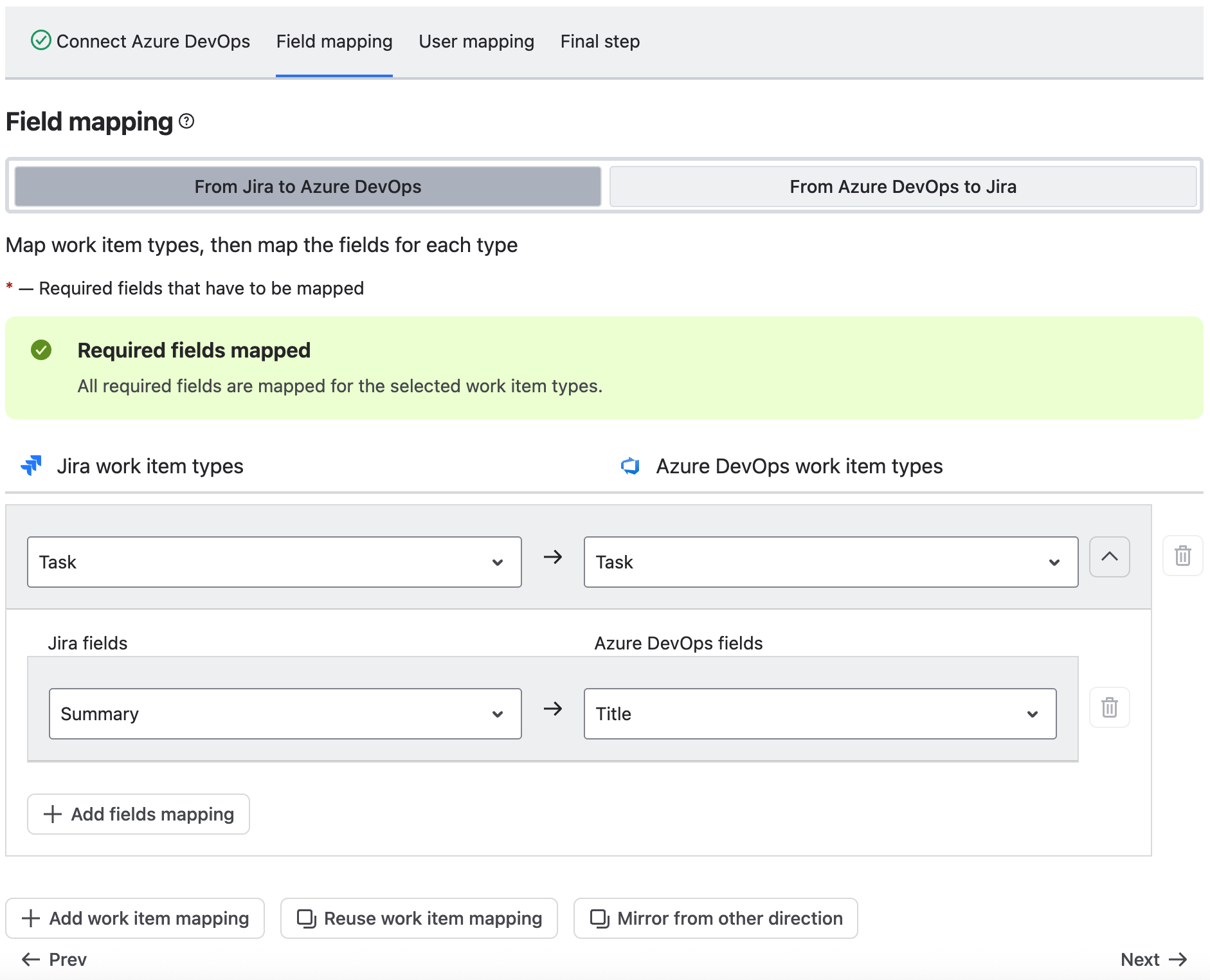Image resolution: width=1210 pixels, height=980 pixels.
Task: Click the Jira fields column label
Action: click(x=87, y=643)
